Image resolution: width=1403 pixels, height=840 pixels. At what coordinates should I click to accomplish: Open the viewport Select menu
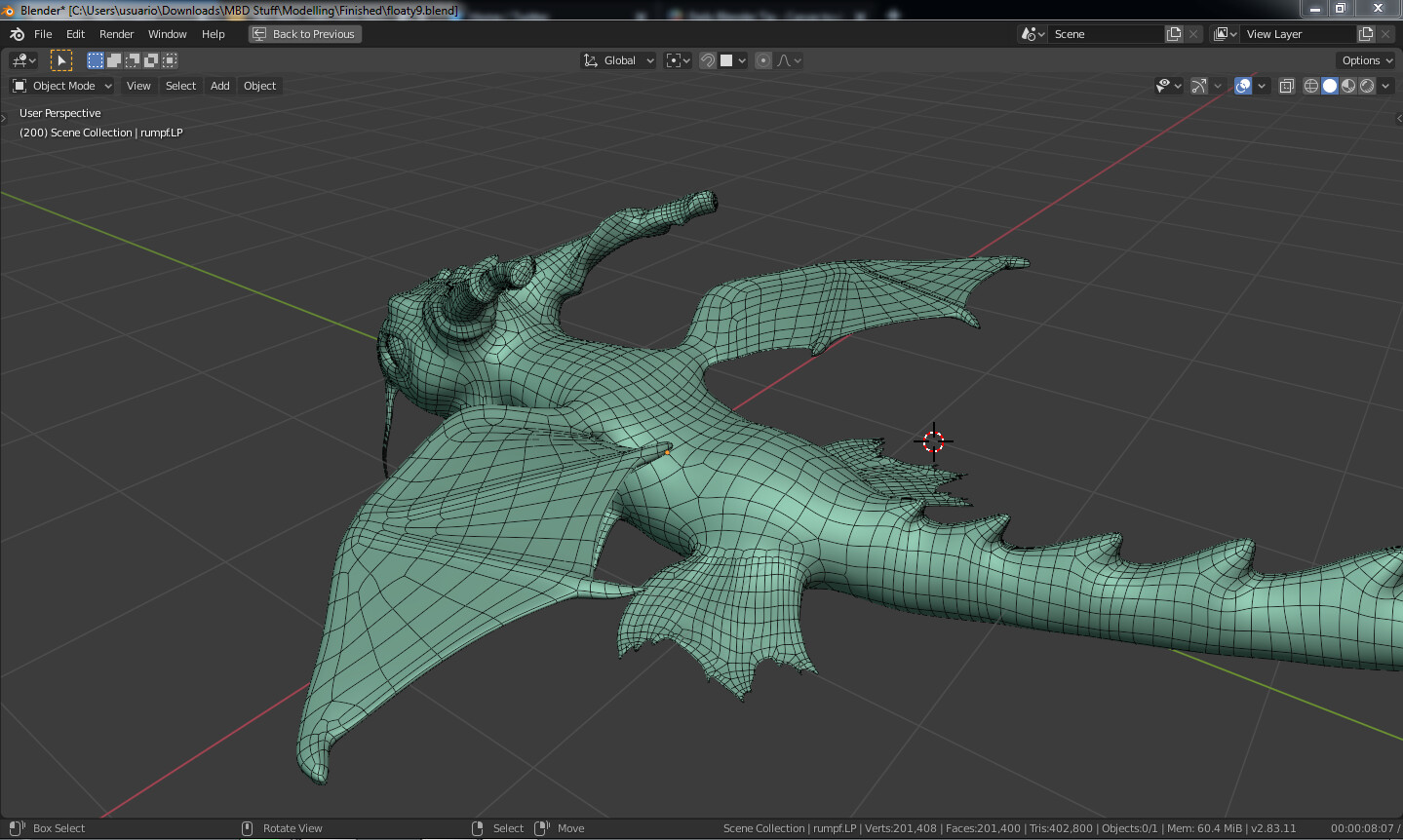(x=180, y=86)
